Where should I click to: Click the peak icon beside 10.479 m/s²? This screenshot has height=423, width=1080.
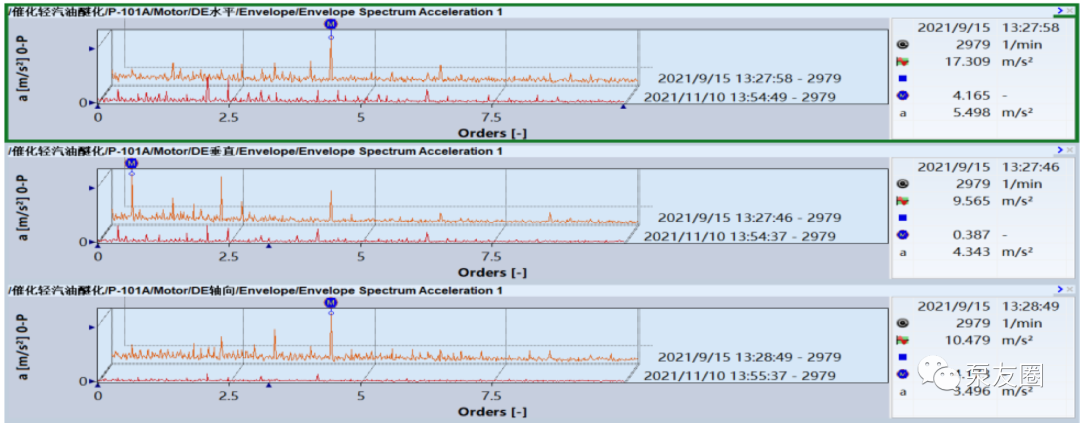(903, 341)
